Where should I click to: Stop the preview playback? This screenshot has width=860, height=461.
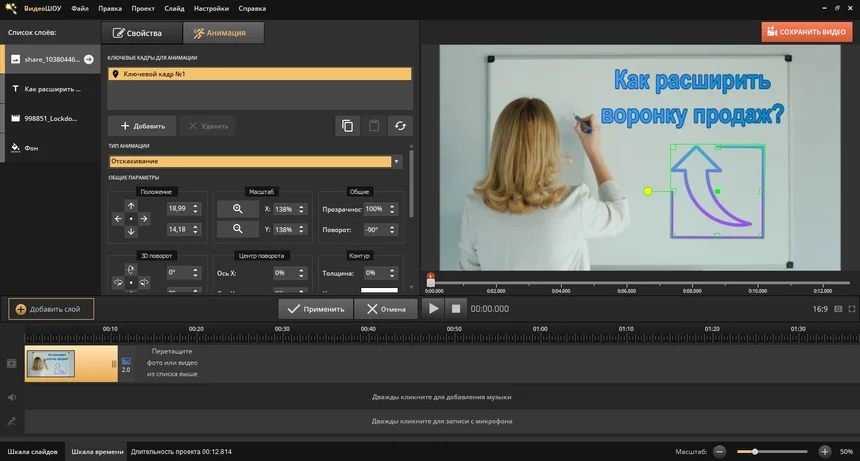pos(456,309)
